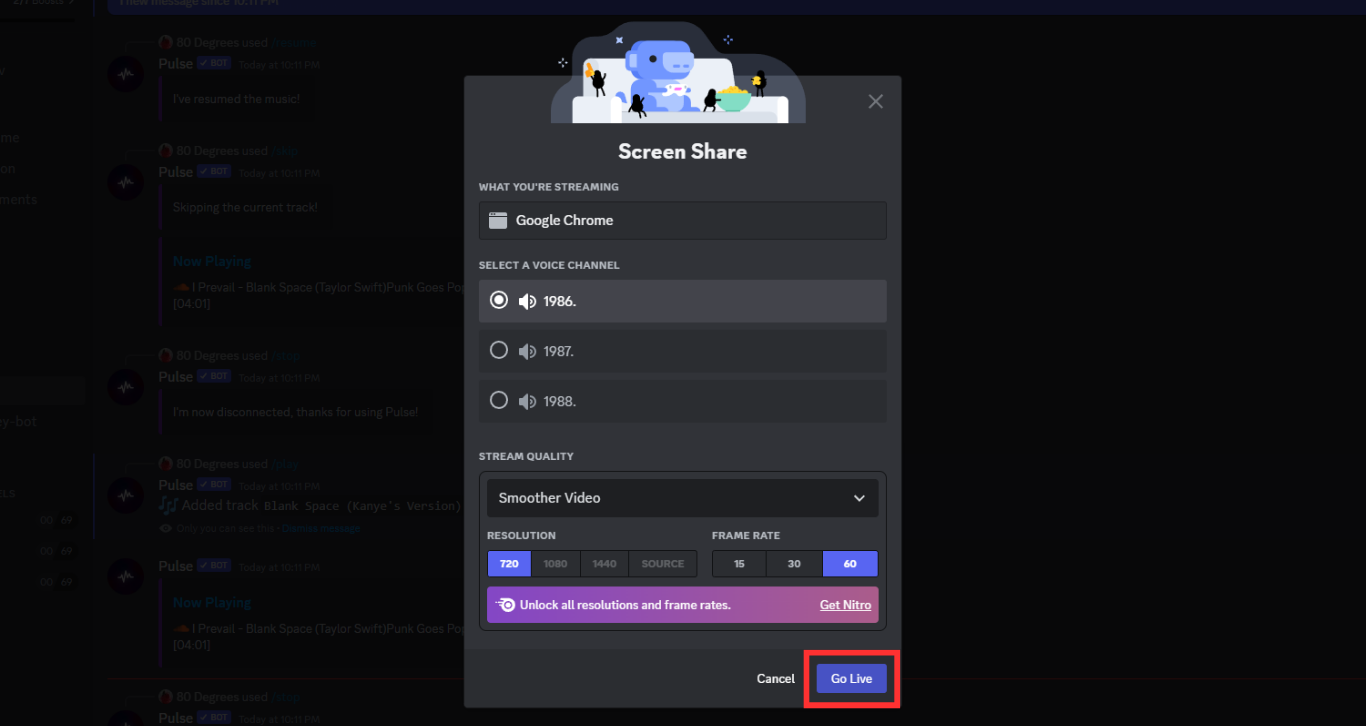Set stream resolution to 1080
Image resolution: width=1366 pixels, height=726 pixels.
click(x=555, y=564)
